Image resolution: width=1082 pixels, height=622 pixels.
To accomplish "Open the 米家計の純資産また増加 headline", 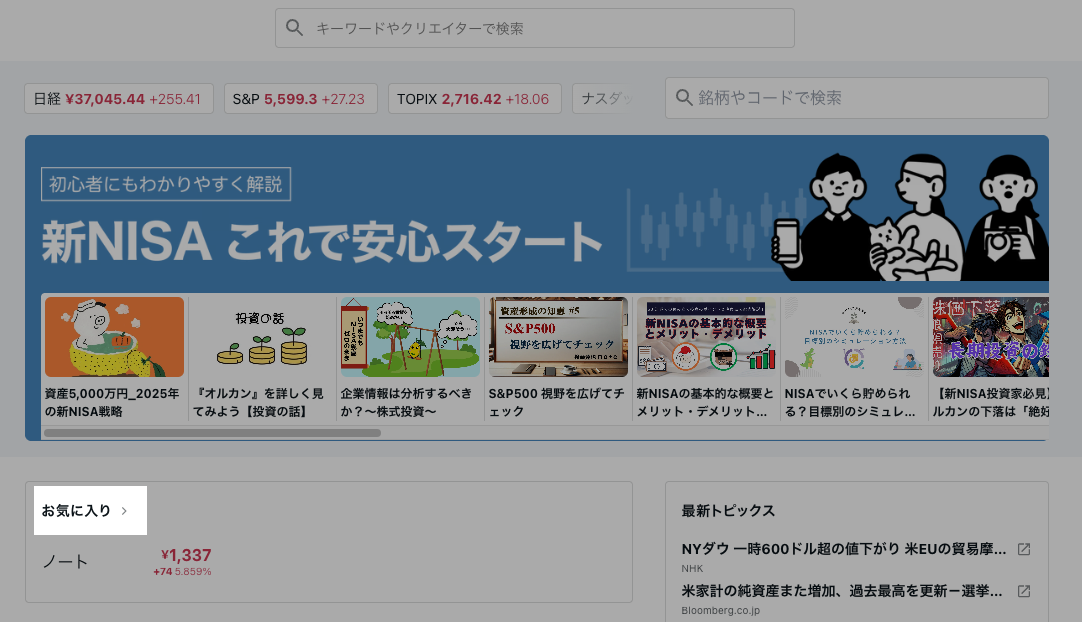I will (842, 591).
